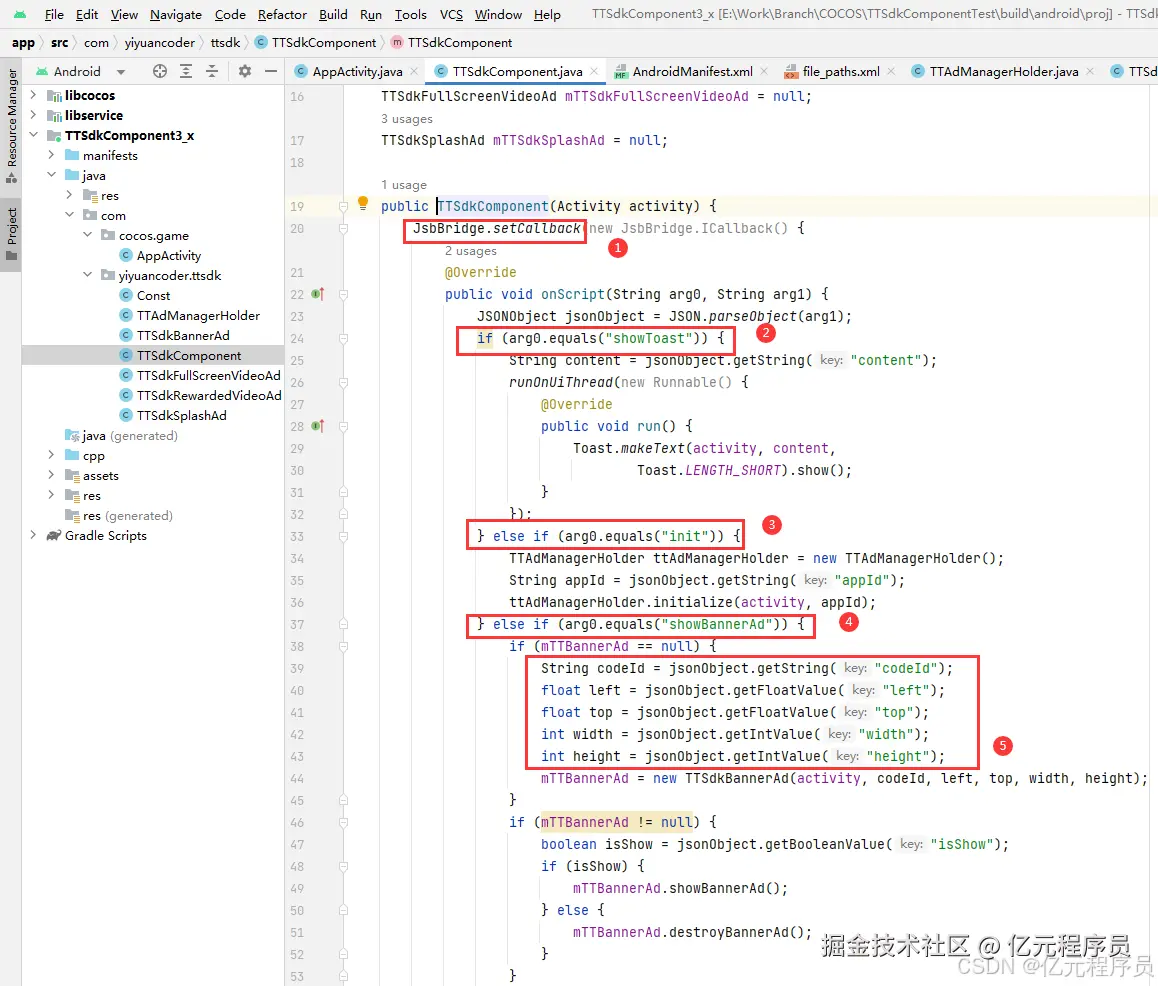Click the app breadcrumb
Viewport: 1158px width, 986px height.
(x=23, y=43)
